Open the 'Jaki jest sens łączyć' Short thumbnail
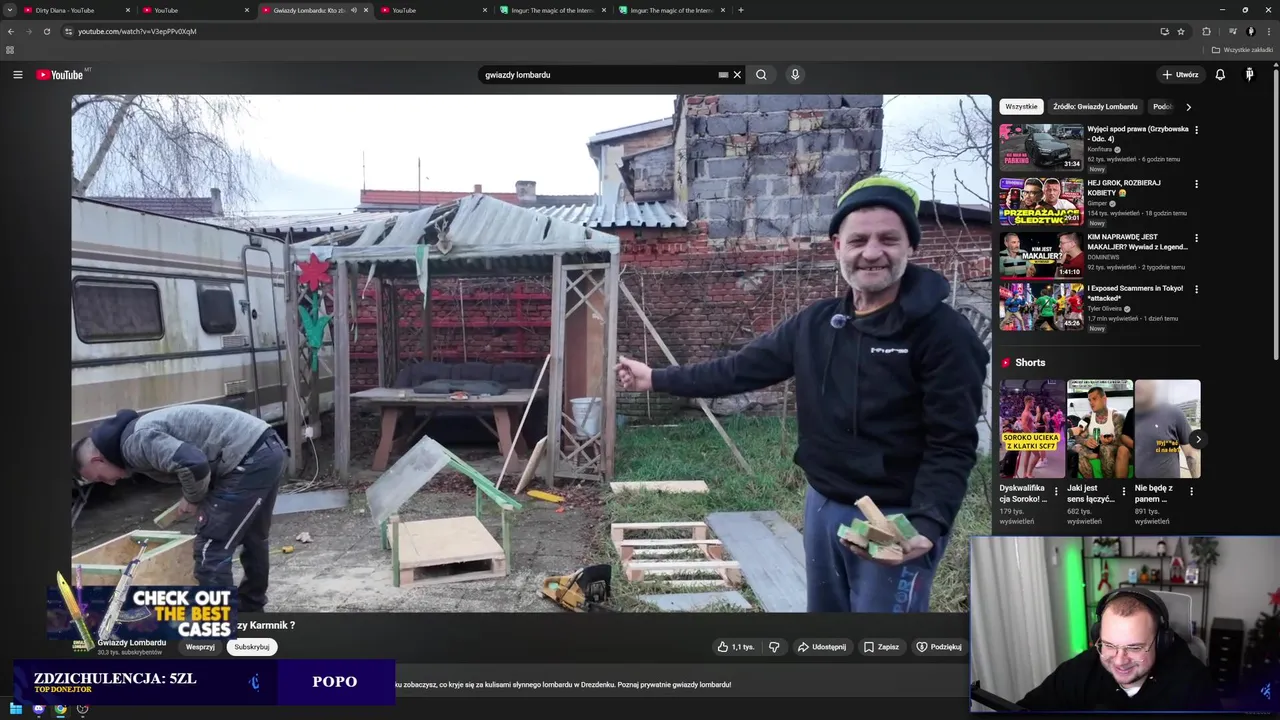 pos(1100,429)
